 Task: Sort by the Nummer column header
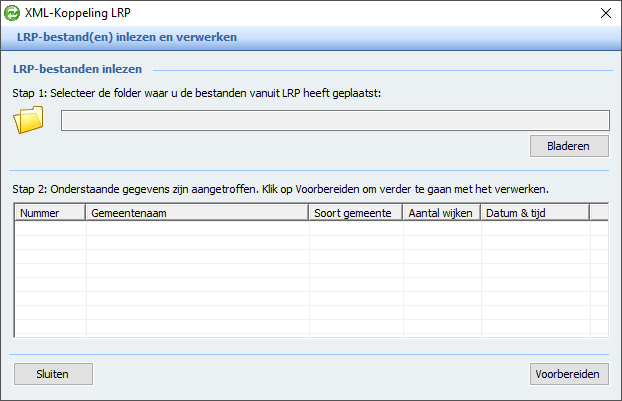click(50, 213)
